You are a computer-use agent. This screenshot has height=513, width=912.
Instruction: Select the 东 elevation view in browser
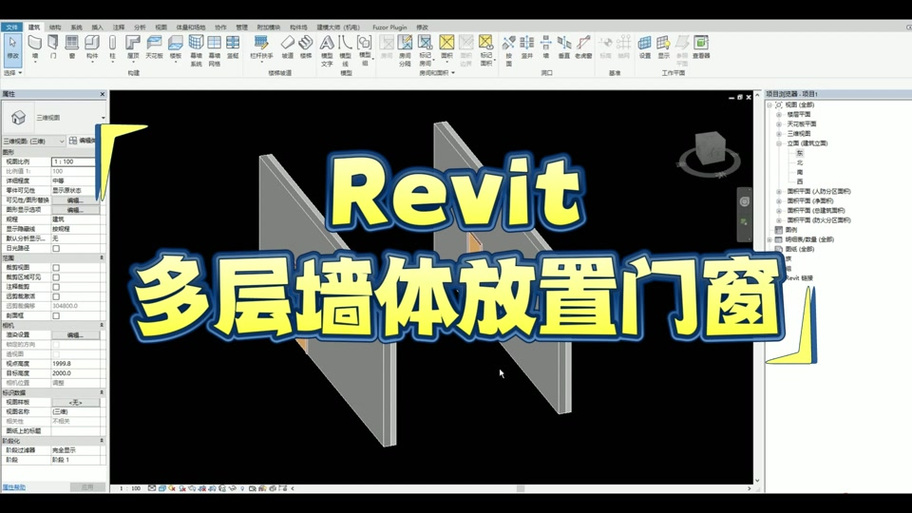click(800, 153)
